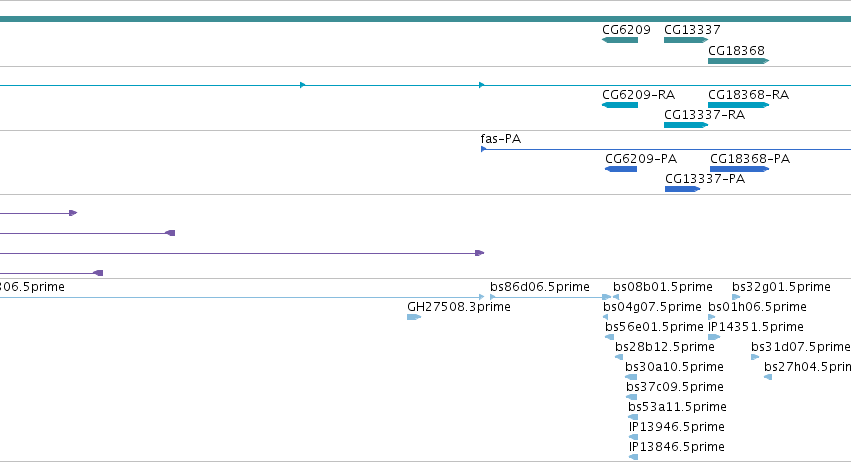The width and height of the screenshot is (851, 462).
Task: Select the bs01h06.5prime EST feature
Action: point(712,317)
